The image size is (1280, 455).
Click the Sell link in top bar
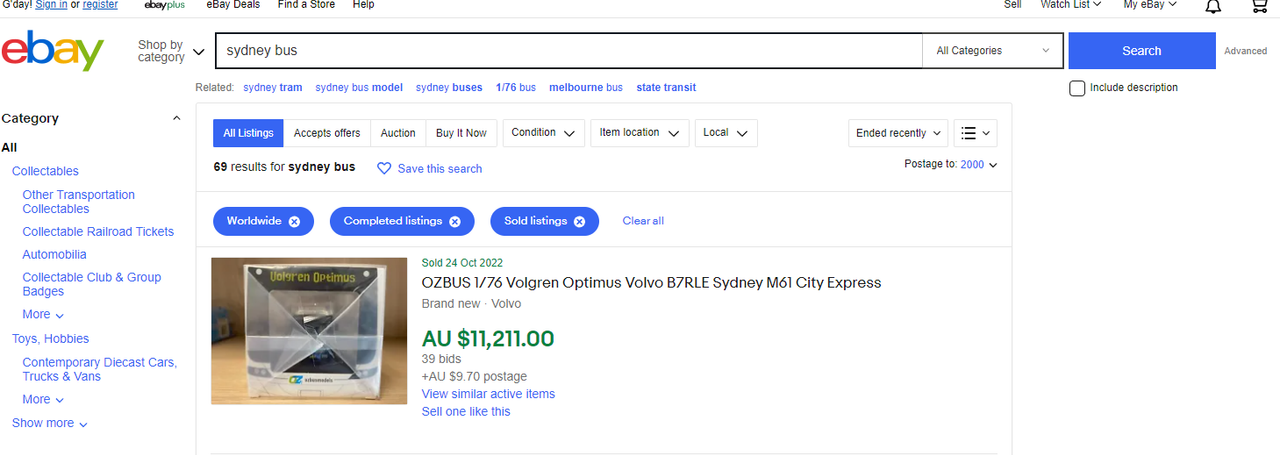[1012, 5]
